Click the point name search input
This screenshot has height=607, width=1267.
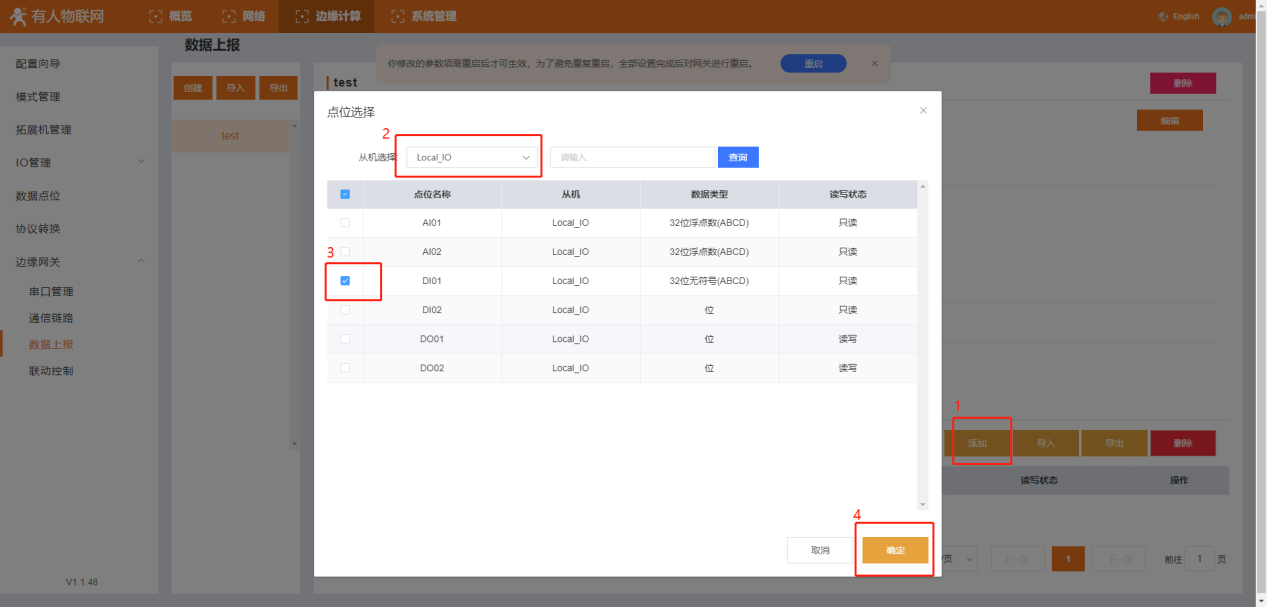click(x=633, y=157)
